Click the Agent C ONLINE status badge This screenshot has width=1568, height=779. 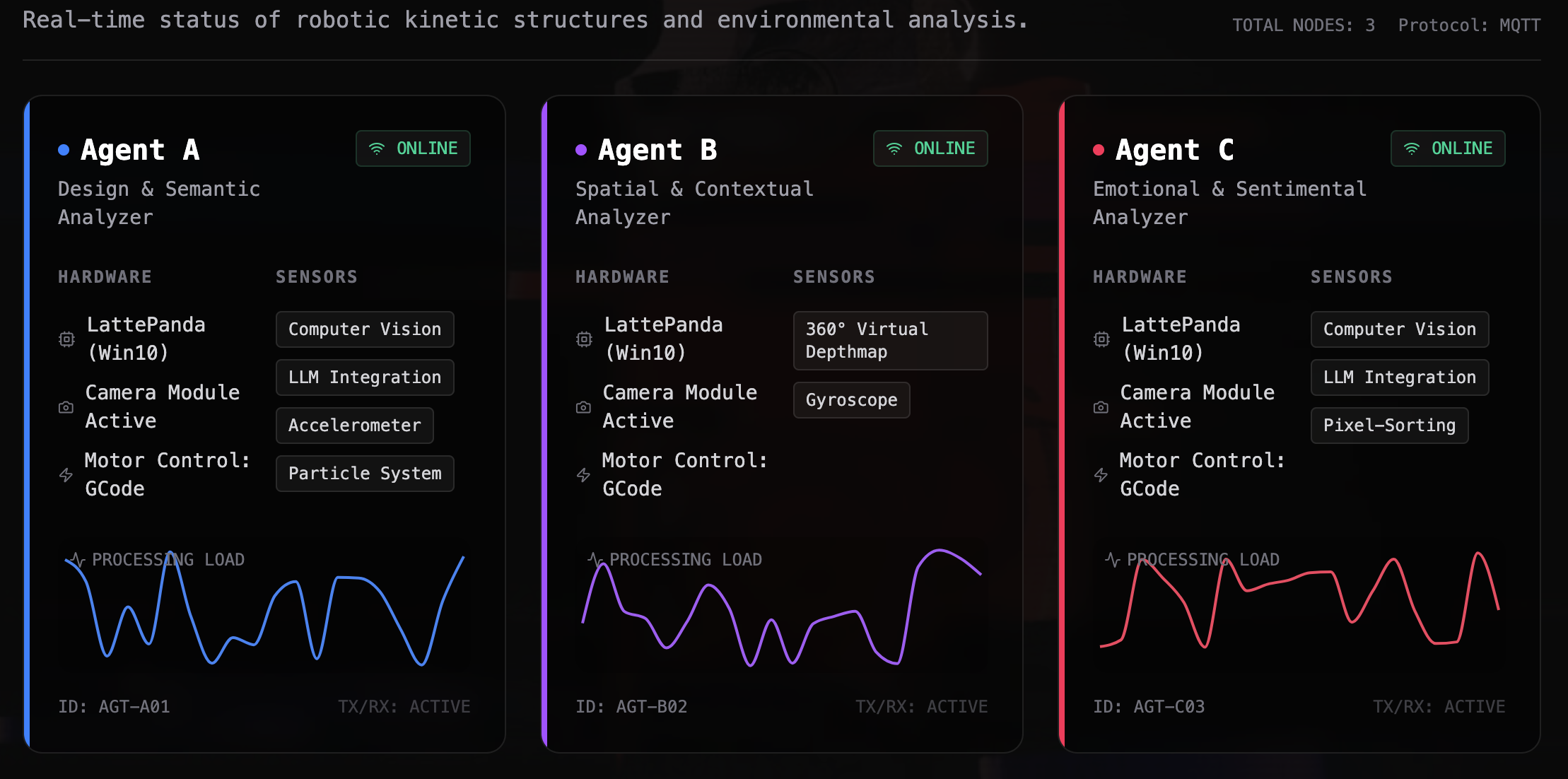pos(1448,148)
